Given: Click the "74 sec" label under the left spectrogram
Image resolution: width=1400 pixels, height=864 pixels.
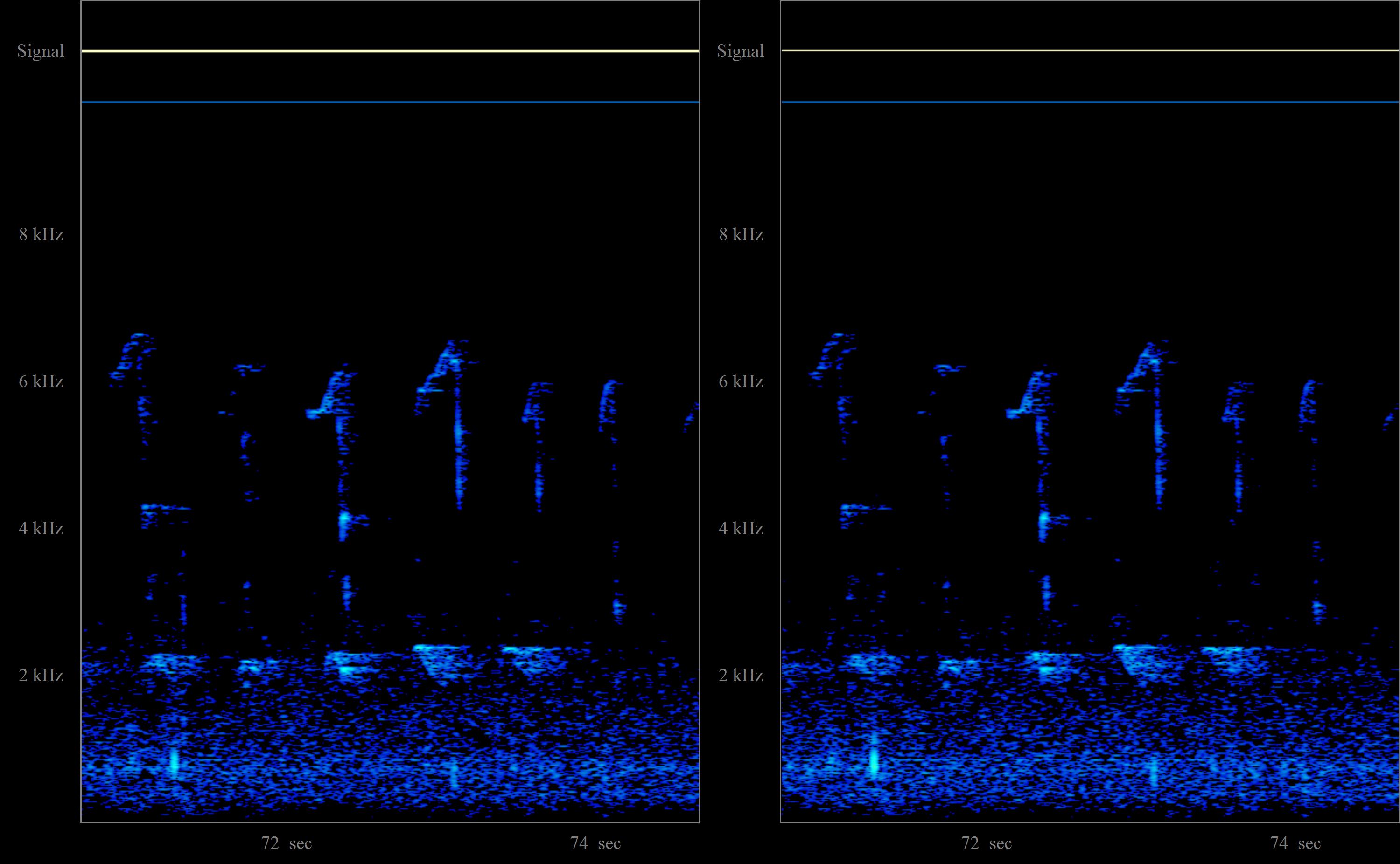Looking at the screenshot, I should [x=595, y=843].
